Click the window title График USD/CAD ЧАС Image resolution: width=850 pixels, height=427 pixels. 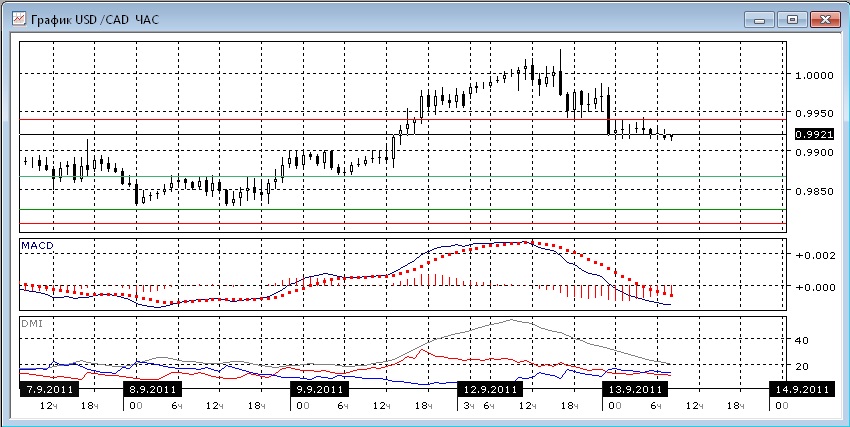(94, 20)
